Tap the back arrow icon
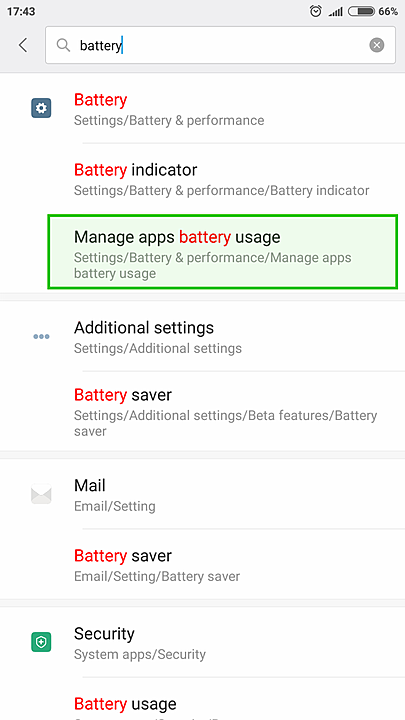Screen dimensions: 405x720 [22, 45]
